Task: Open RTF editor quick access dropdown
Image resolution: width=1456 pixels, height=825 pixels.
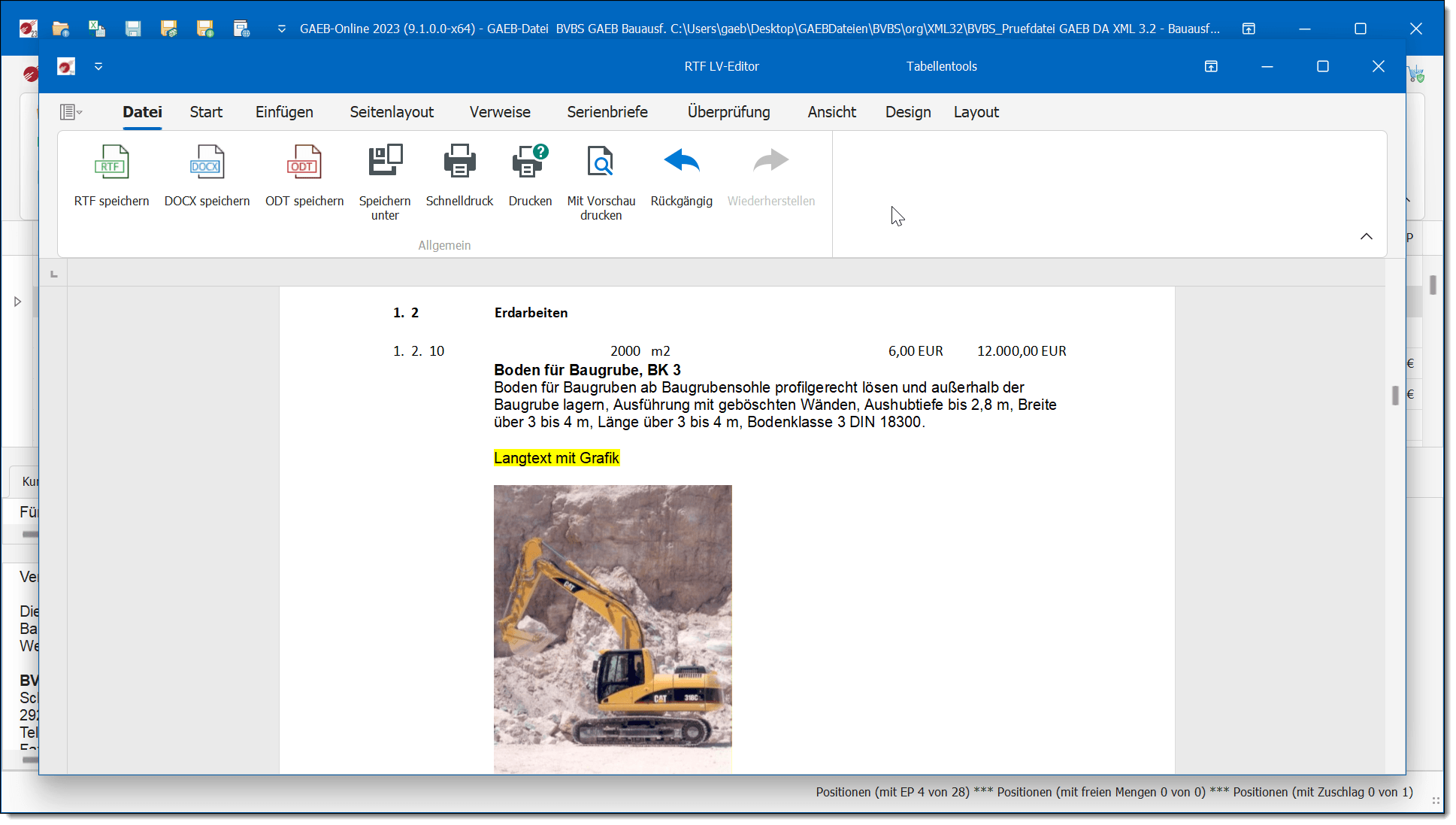Action: pos(98,66)
